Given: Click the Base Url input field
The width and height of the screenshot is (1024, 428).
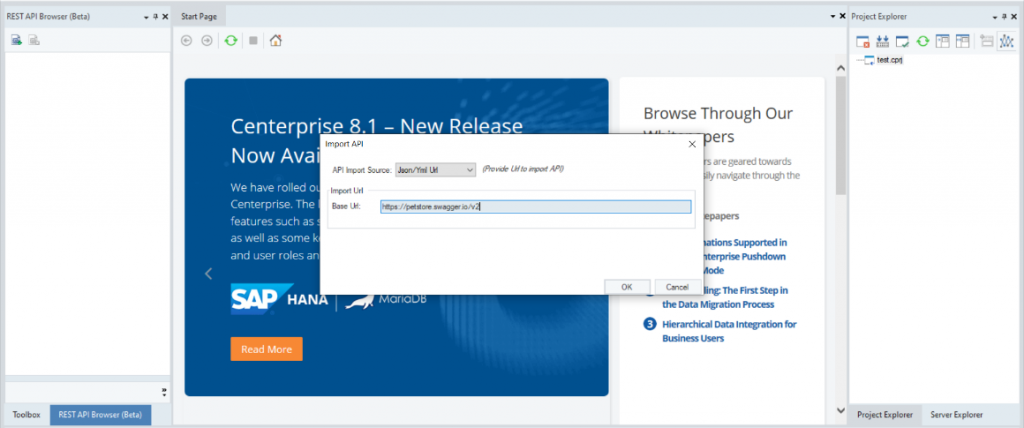Looking at the screenshot, I should click(535, 207).
